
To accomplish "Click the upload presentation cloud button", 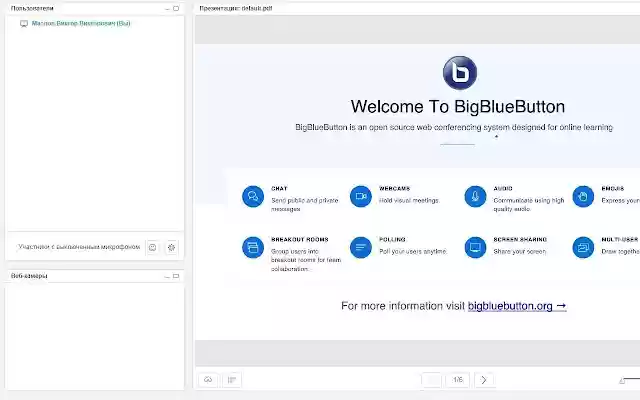I will point(208,380).
